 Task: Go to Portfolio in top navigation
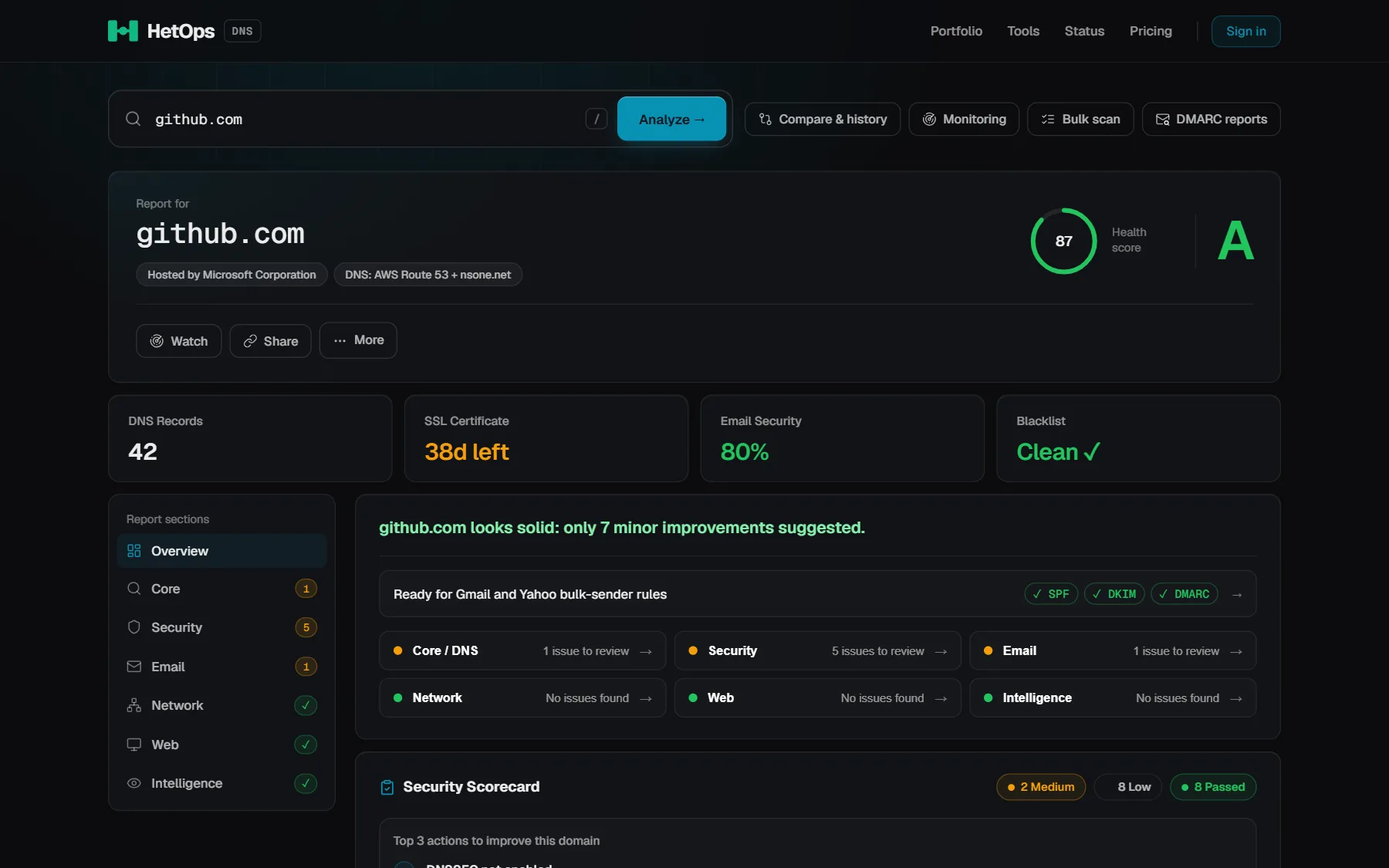pyautogui.click(x=956, y=31)
